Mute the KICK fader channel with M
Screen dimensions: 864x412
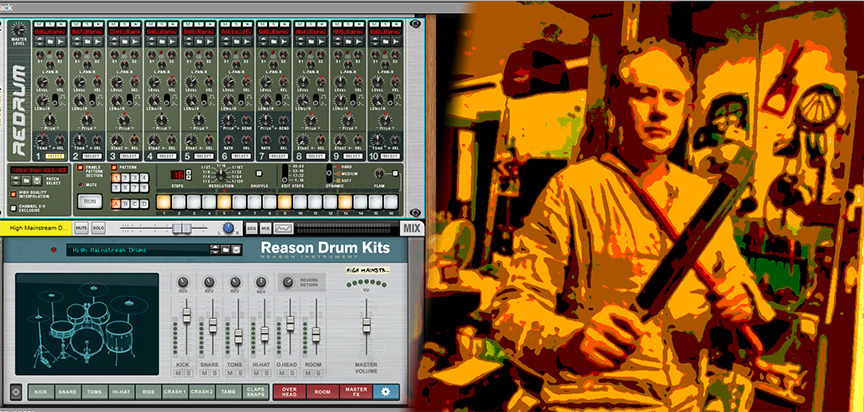pos(177,373)
